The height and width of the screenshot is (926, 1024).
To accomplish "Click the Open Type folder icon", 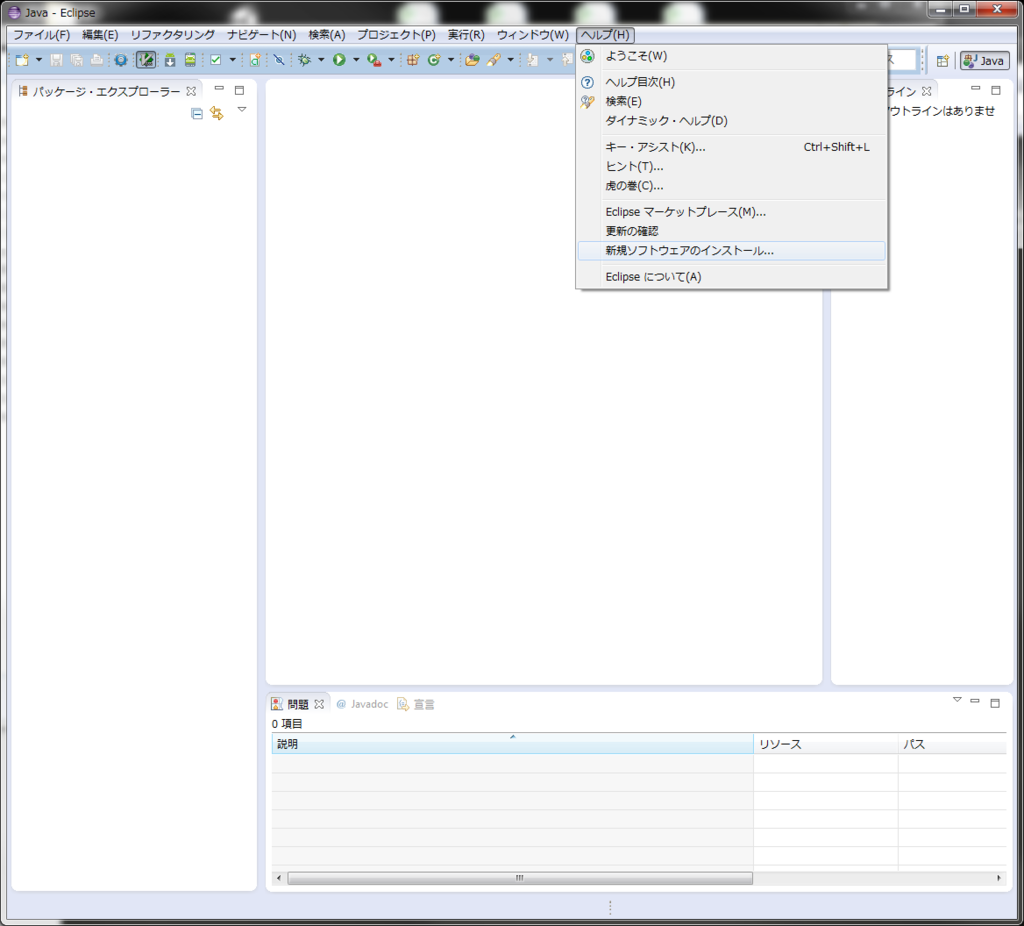I will (472, 60).
